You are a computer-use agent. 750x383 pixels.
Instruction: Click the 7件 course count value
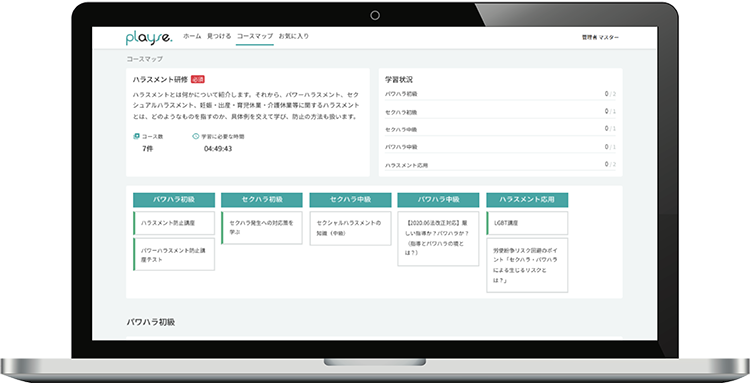[x=147, y=149]
